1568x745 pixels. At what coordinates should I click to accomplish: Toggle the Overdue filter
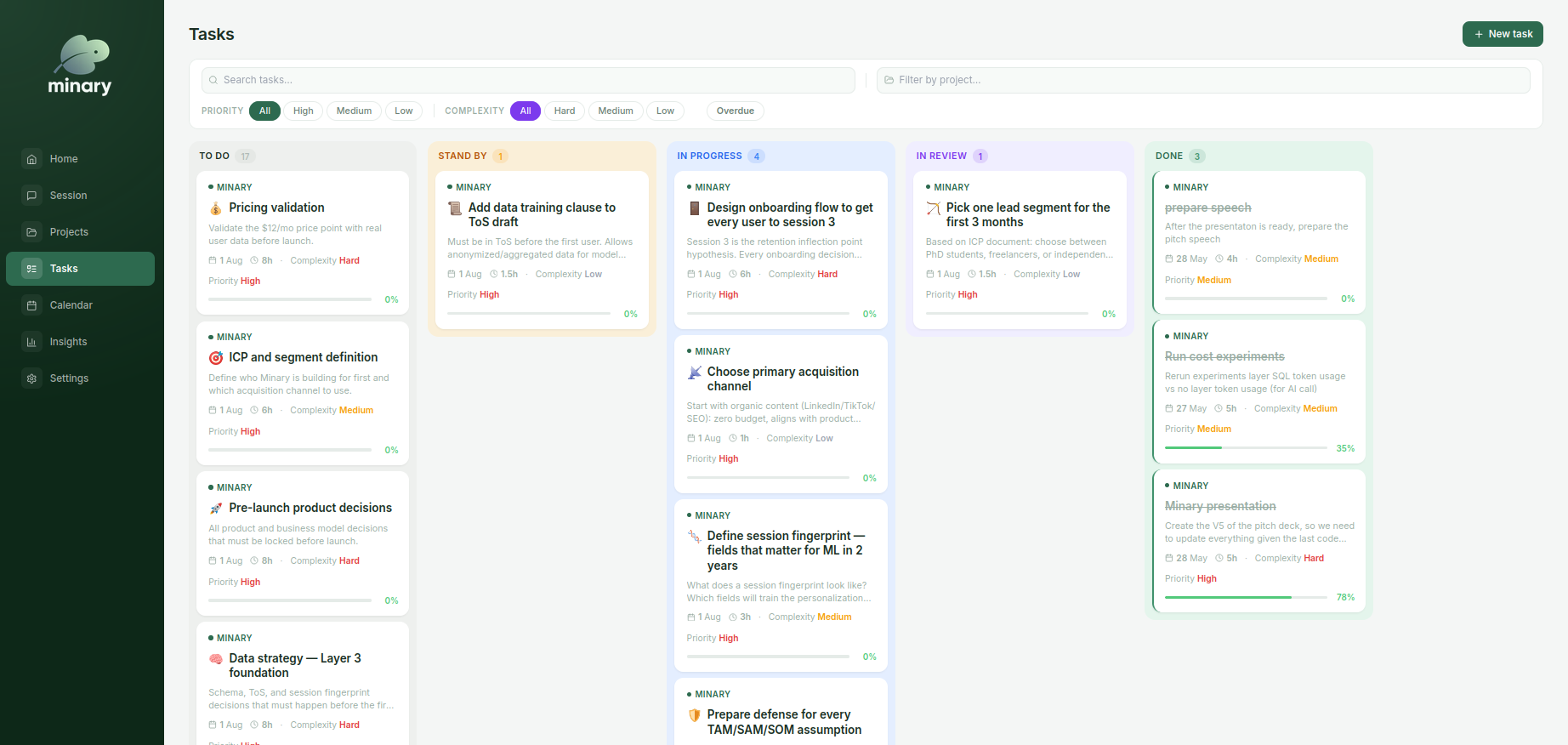736,111
